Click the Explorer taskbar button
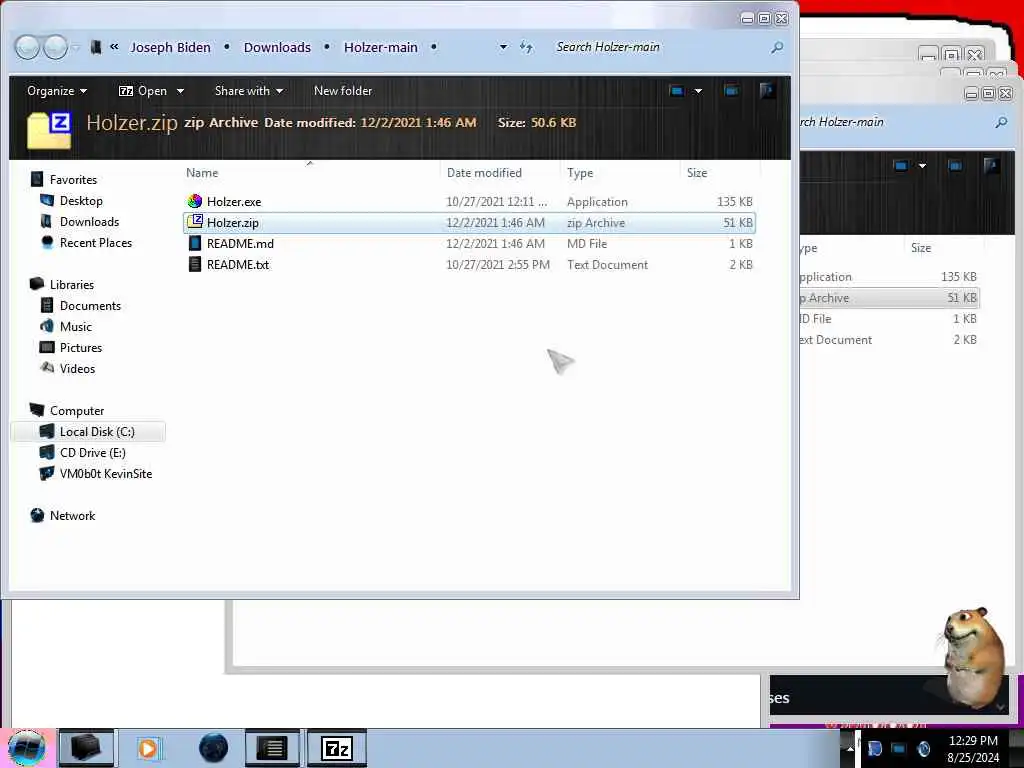The image size is (1024, 768). click(86, 748)
